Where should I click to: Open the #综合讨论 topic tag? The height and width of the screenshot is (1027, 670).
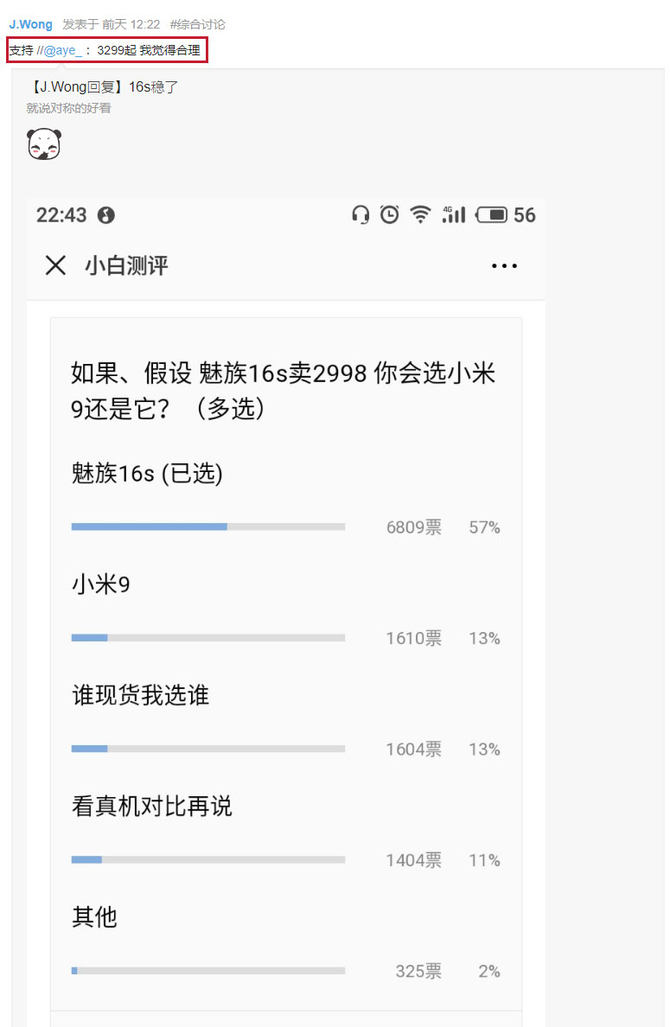tap(197, 24)
